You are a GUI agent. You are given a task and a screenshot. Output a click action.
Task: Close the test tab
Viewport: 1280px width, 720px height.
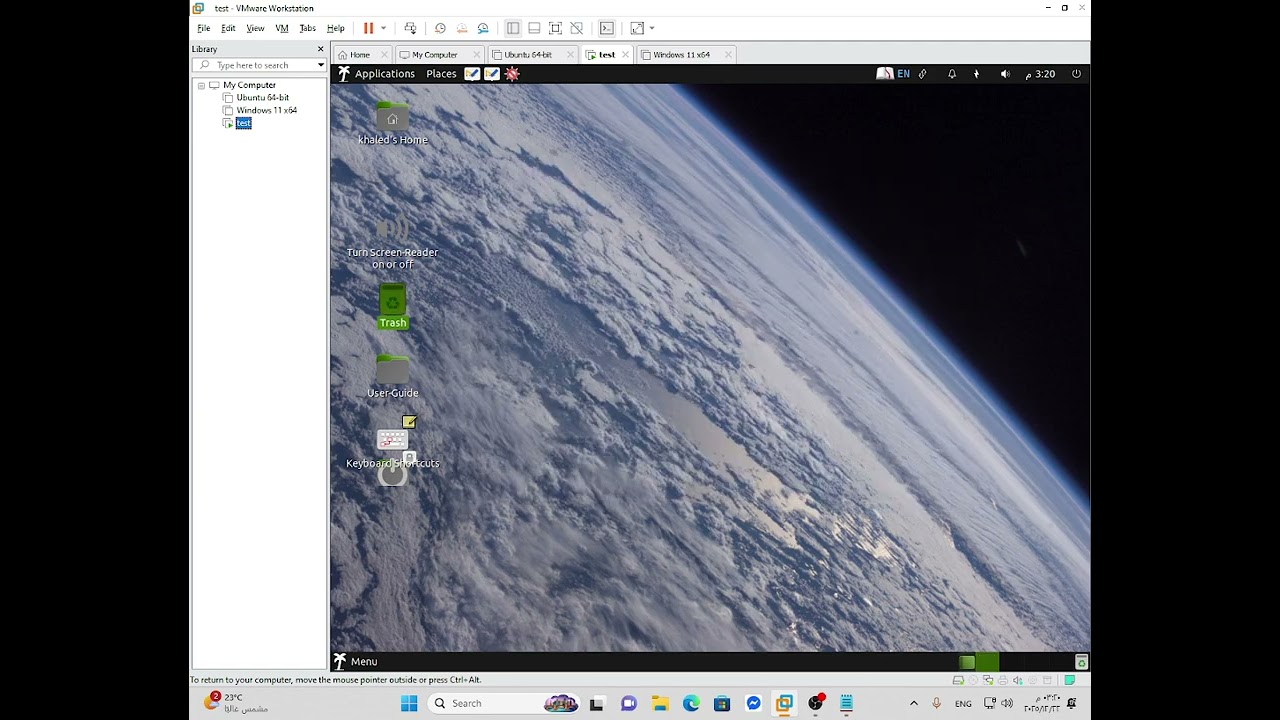[626, 55]
